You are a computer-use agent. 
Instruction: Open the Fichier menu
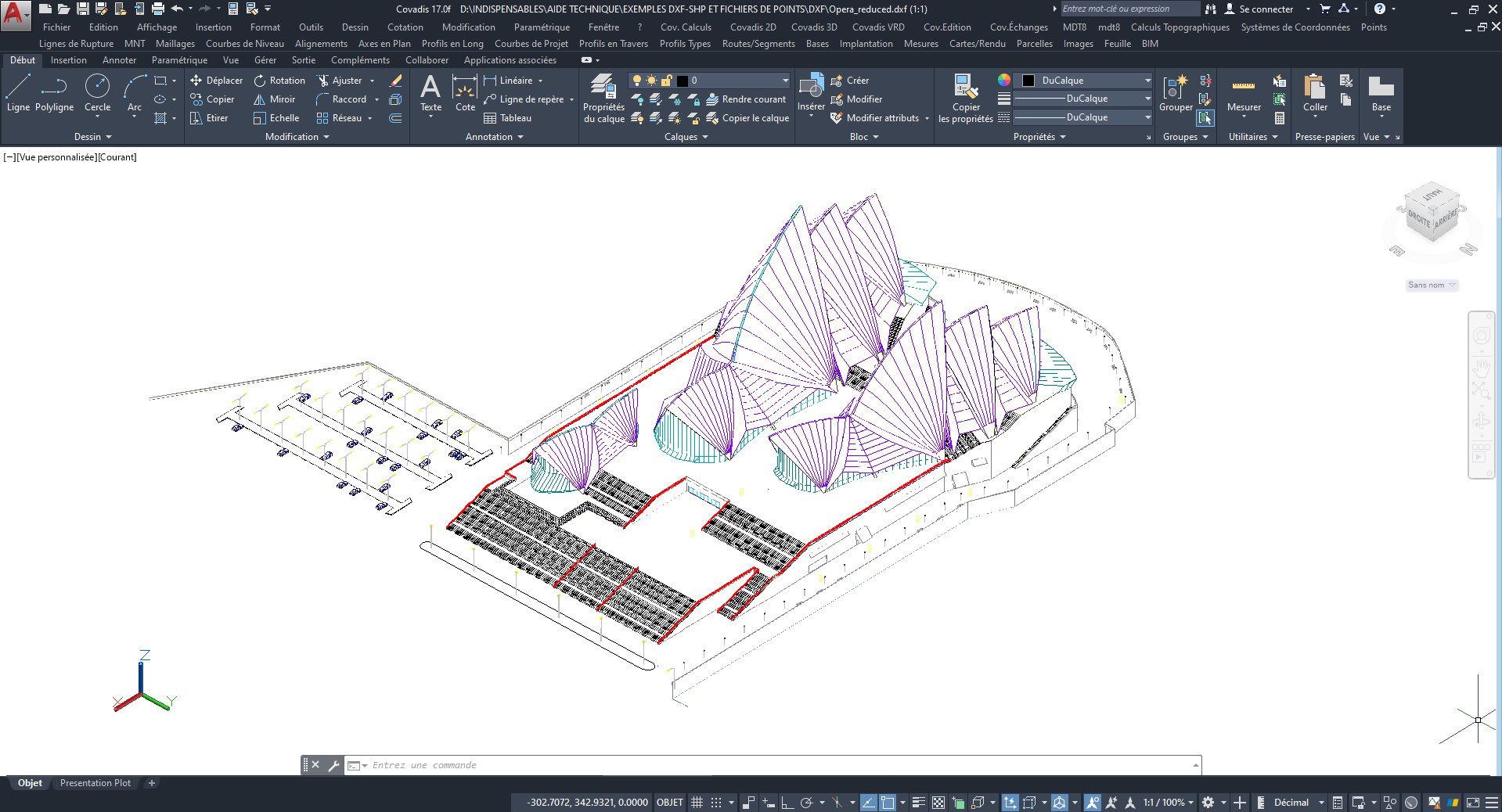tap(56, 27)
